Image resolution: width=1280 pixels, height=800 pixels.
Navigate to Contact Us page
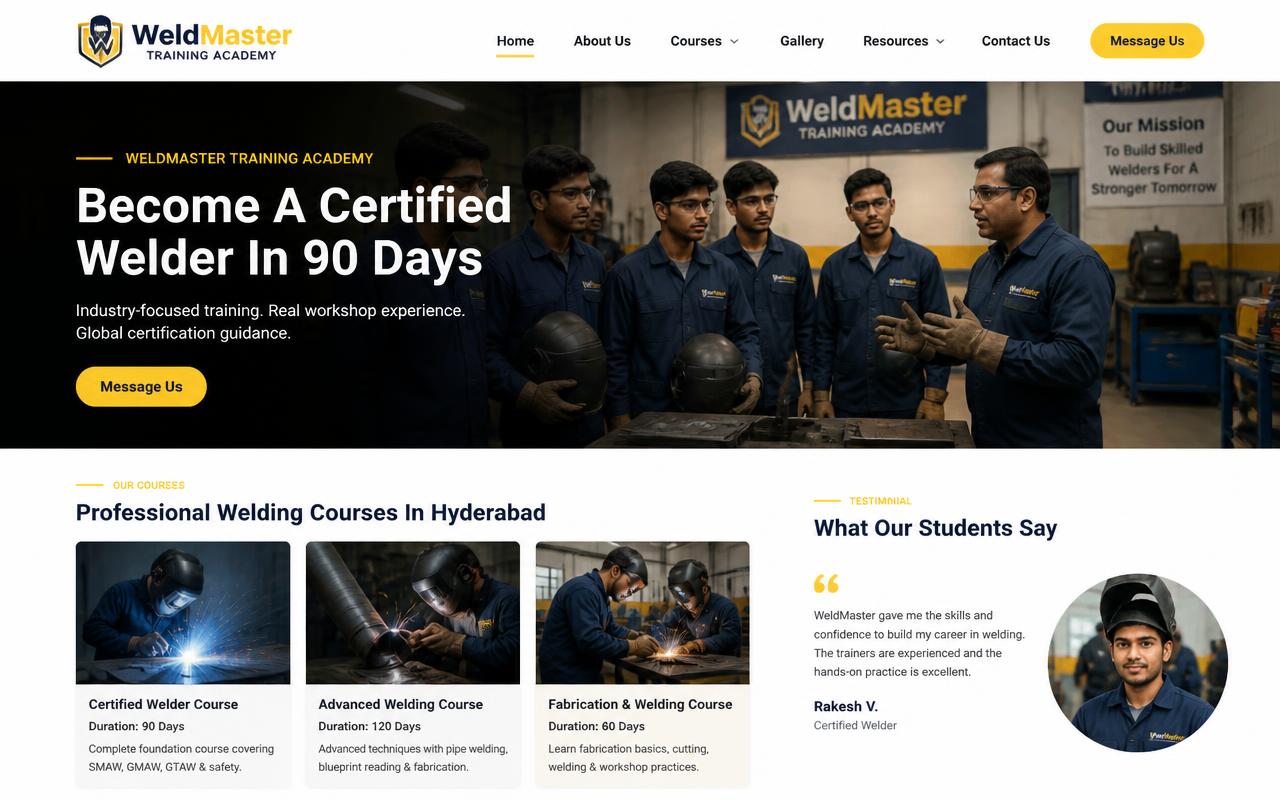click(1016, 41)
